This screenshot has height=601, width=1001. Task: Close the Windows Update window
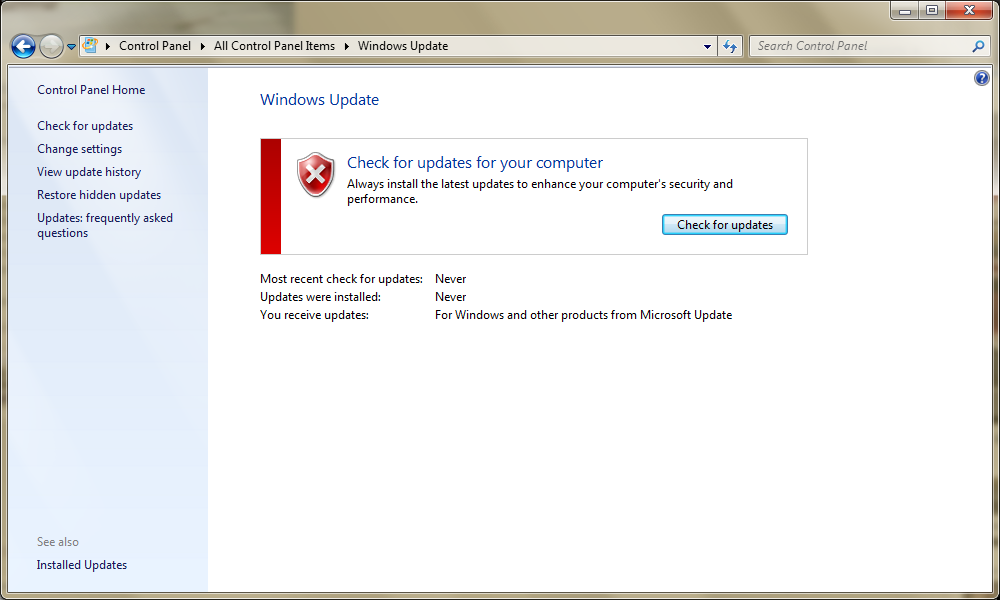click(969, 11)
